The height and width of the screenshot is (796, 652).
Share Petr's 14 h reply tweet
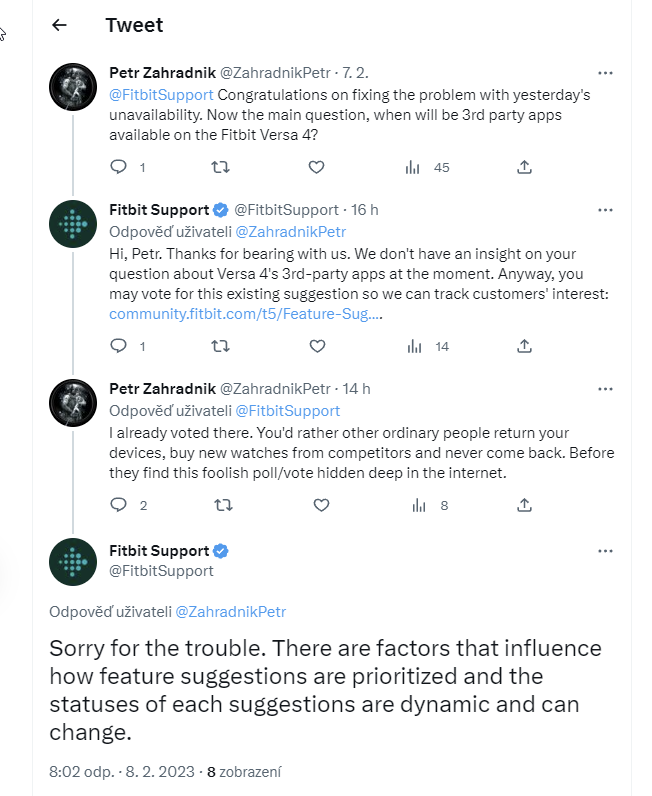click(x=524, y=505)
